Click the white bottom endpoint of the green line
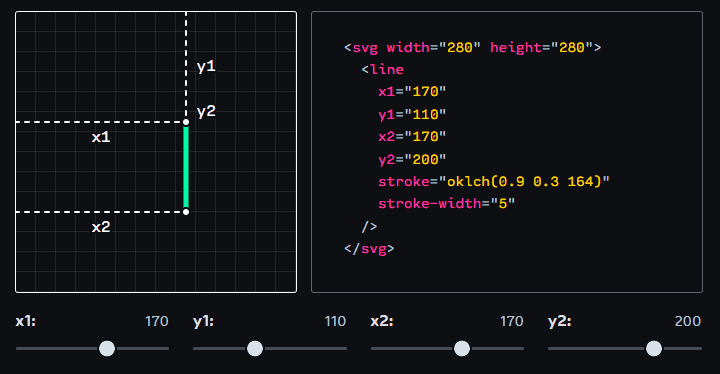This screenshot has height=374, width=720. [186, 212]
